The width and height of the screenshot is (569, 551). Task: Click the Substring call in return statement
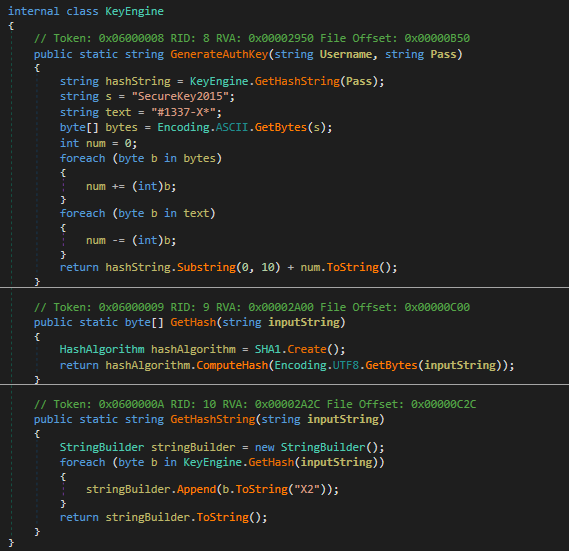point(206,268)
